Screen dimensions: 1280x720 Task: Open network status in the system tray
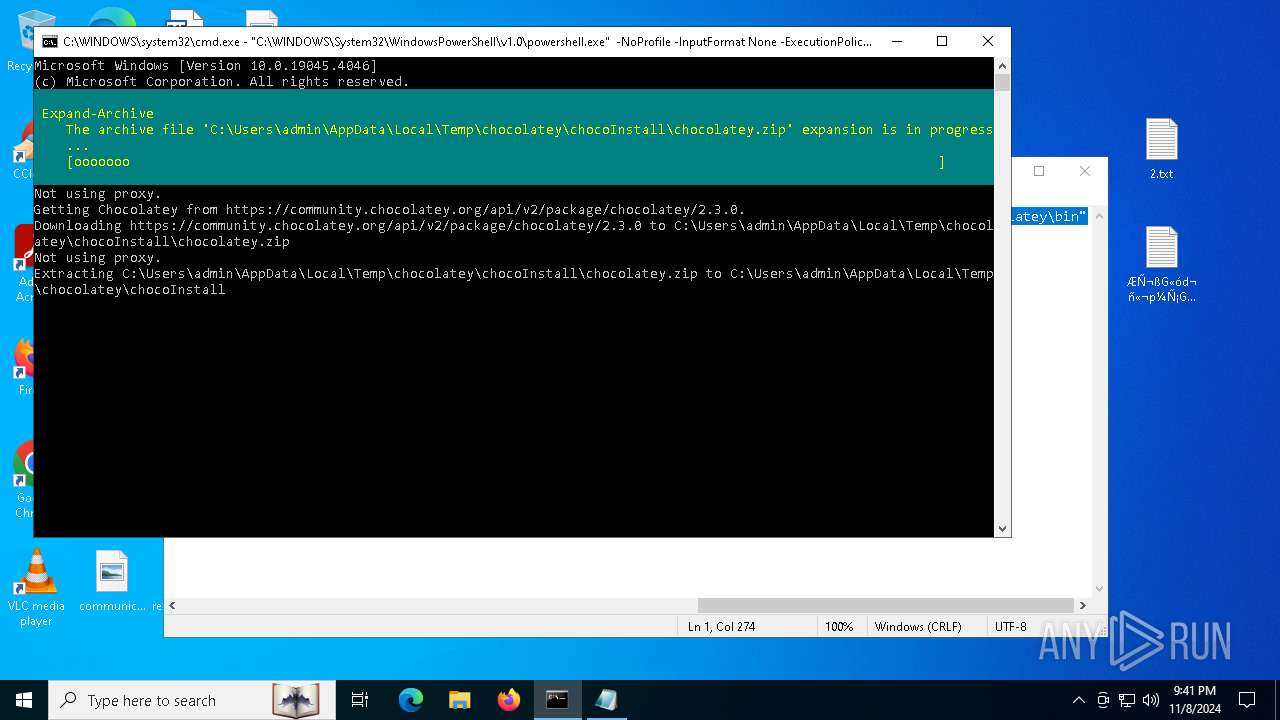pos(1127,700)
